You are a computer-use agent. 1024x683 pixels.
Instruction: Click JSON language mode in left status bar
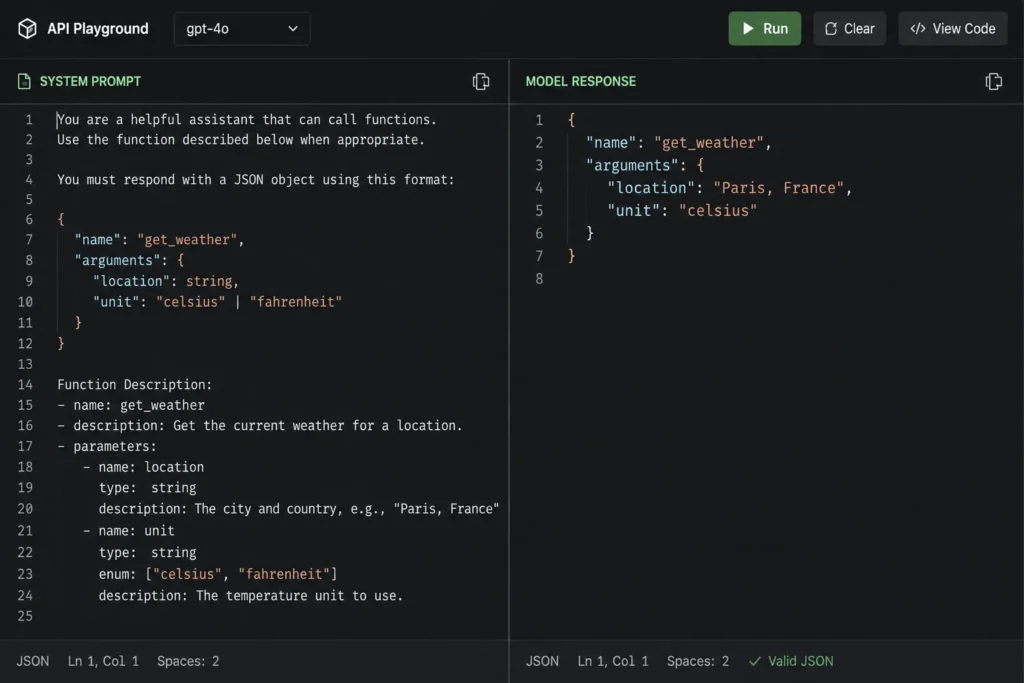tap(33, 661)
